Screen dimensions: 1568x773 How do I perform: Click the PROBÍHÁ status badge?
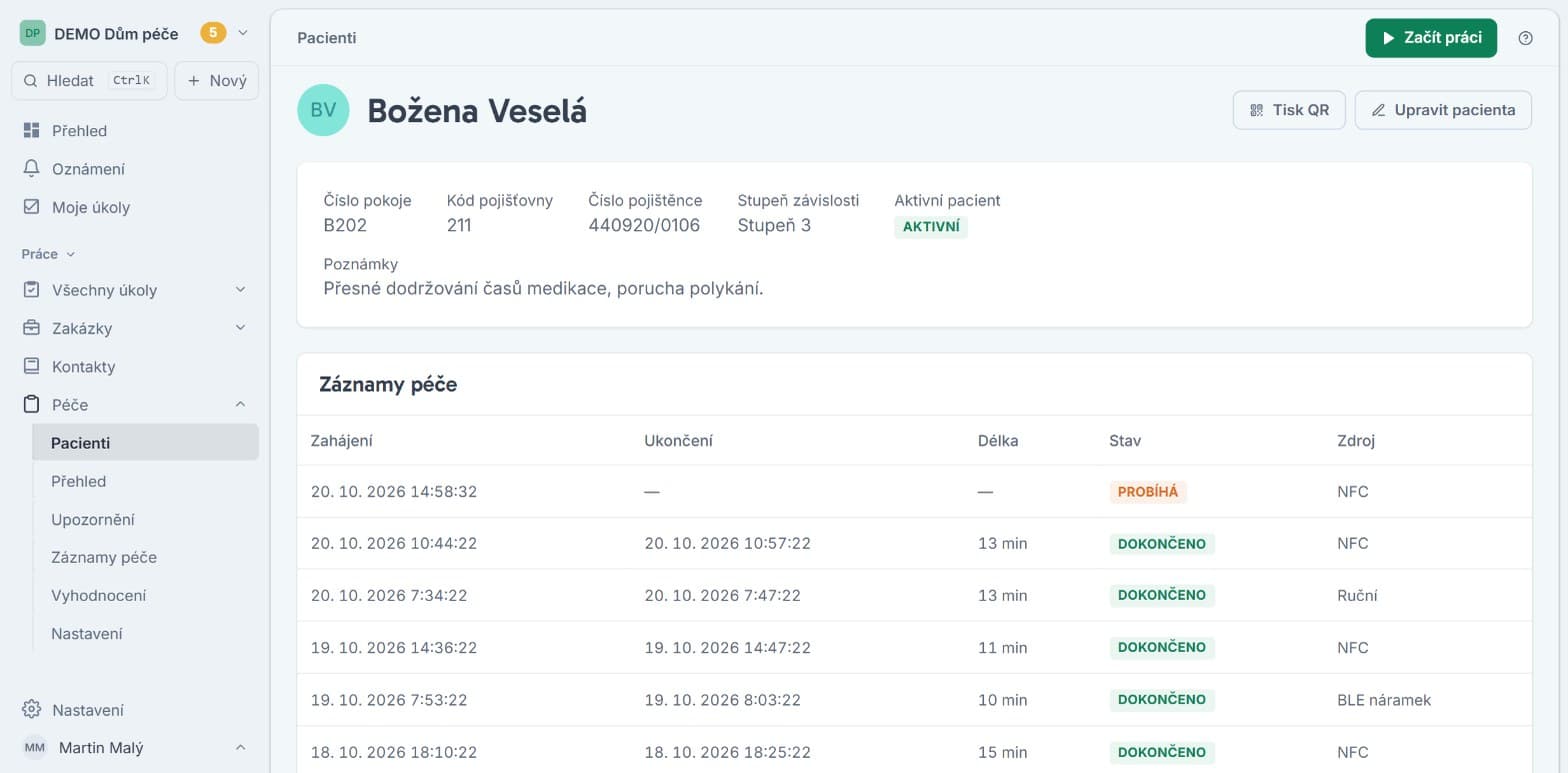1148,492
